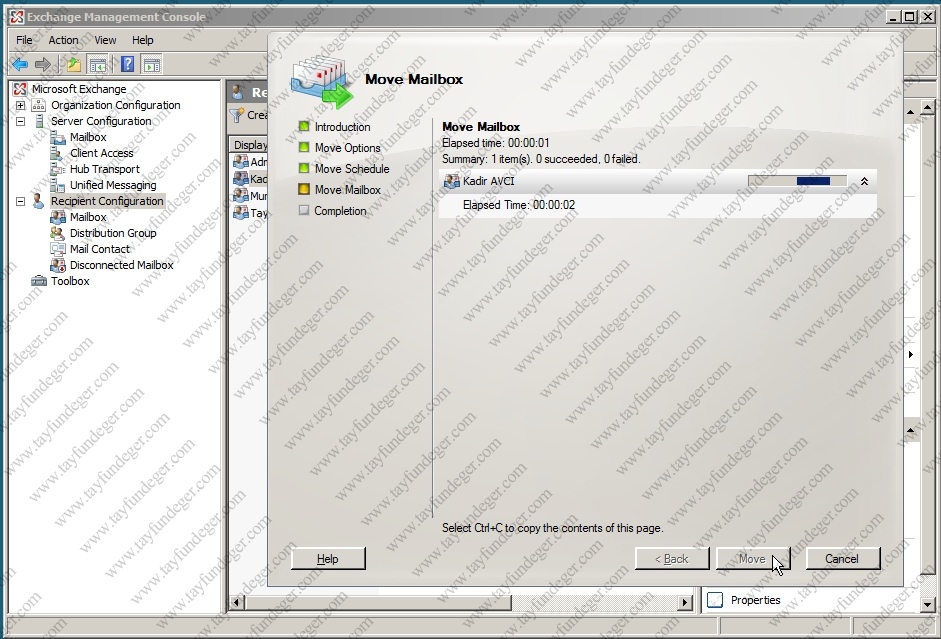Click the up one level folder icon
The height and width of the screenshot is (639, 941).
pos(73,64)
